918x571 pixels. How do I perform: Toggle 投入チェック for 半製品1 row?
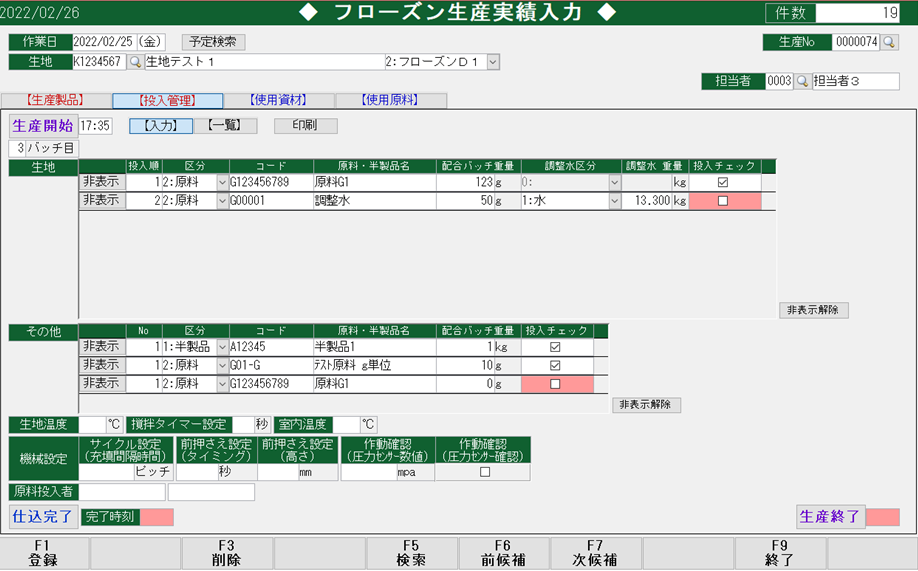tap(555, 347)
